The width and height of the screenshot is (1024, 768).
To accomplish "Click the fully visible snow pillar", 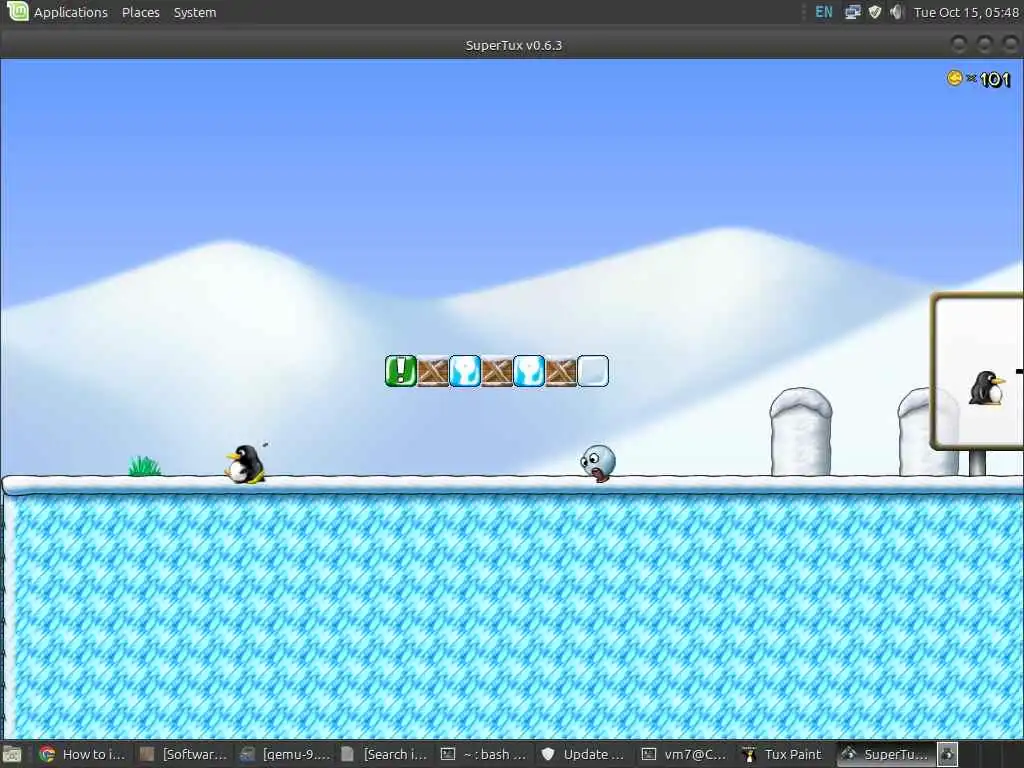I will (x=801, y=432).
